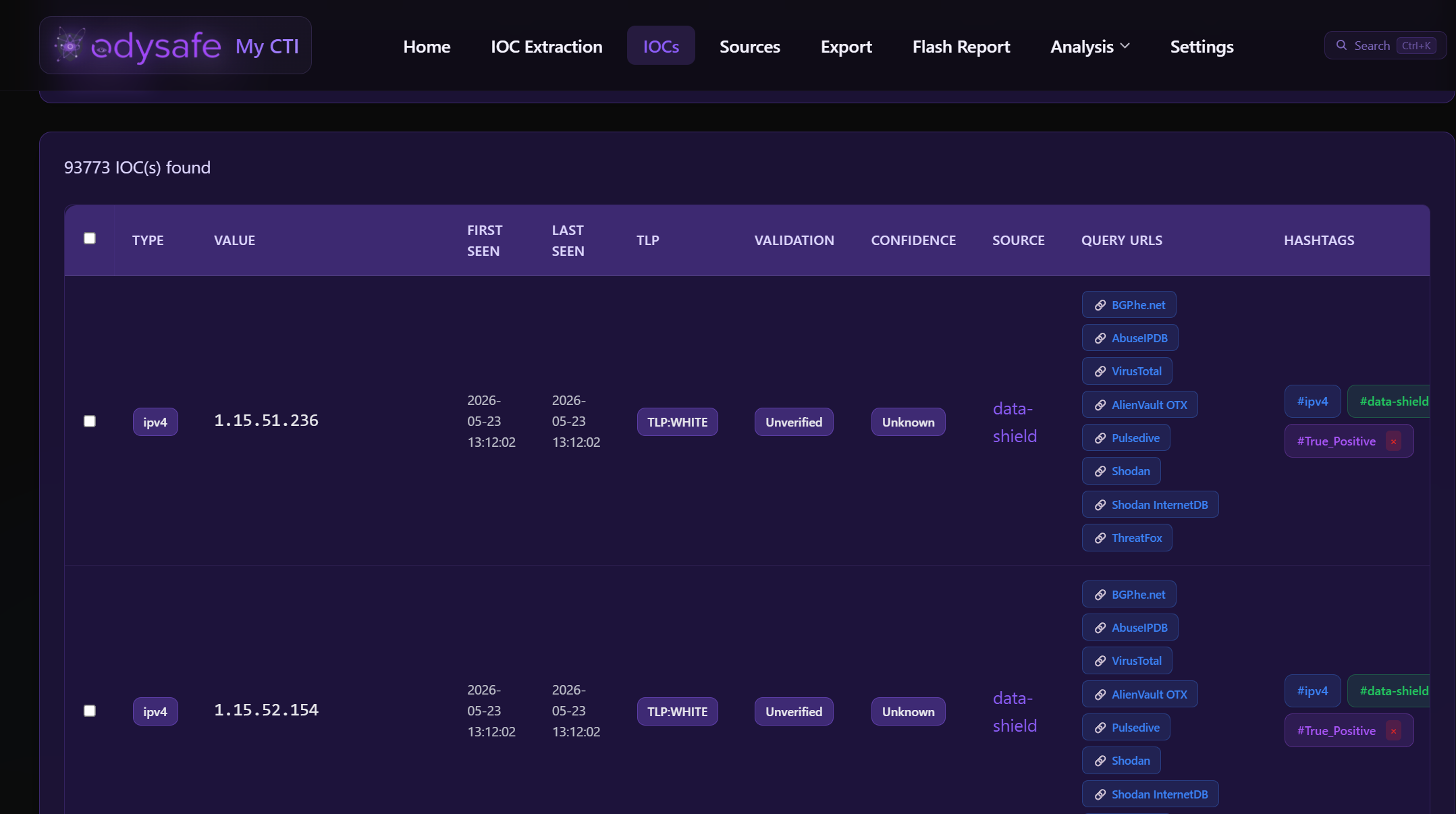Select the IOCs nav tab
Viewport: 1456px width, 814px height.
point(661,46)
